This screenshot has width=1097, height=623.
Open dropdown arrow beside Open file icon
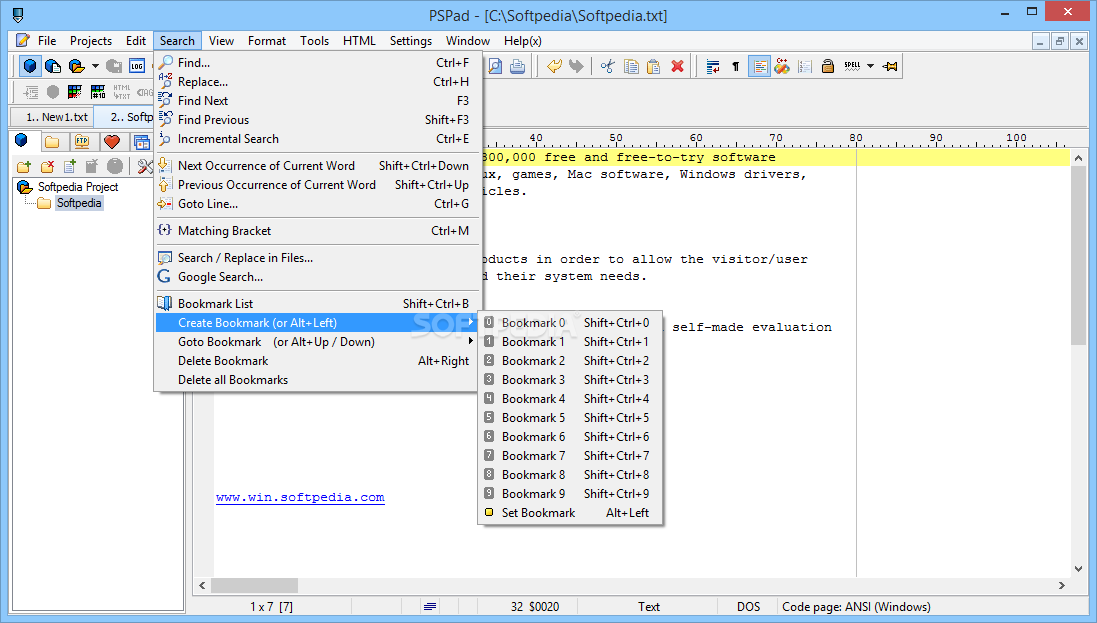point(95,66)
